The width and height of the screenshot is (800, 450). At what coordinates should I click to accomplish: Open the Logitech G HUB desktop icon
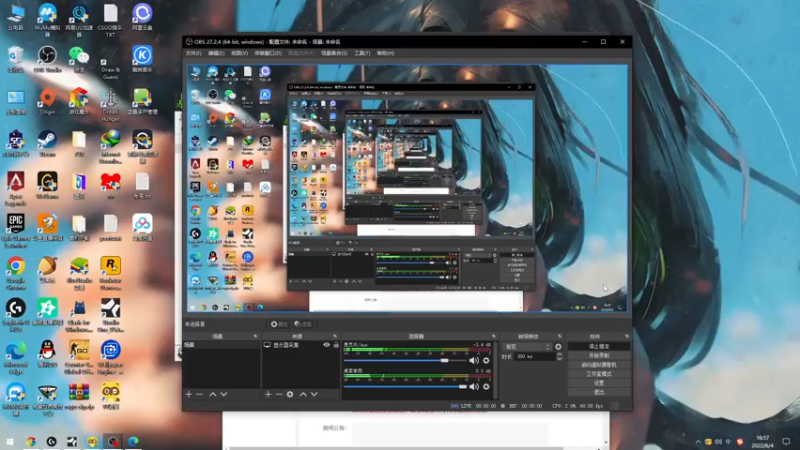pyautogui.click(x=16, y=315)
